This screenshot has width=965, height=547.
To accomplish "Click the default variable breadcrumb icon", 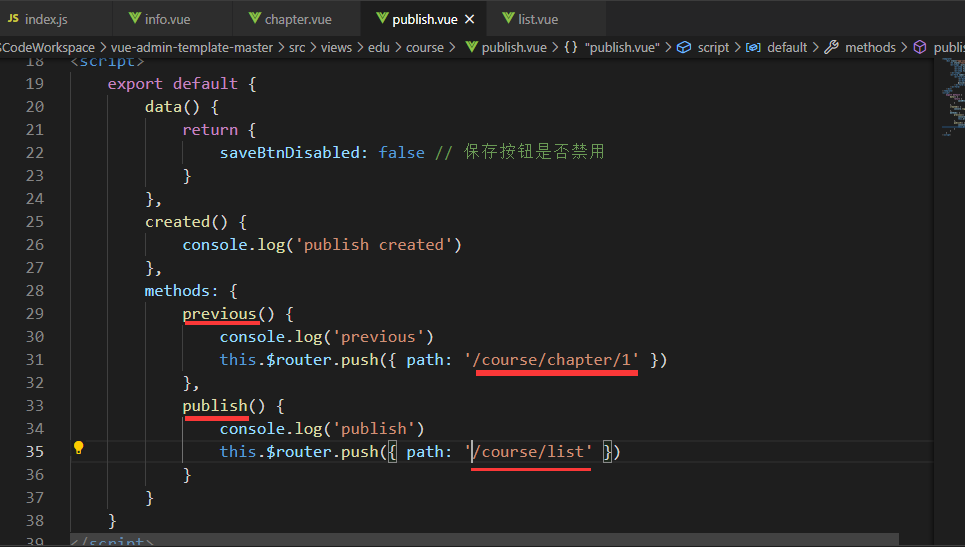I will click(753, 47).
